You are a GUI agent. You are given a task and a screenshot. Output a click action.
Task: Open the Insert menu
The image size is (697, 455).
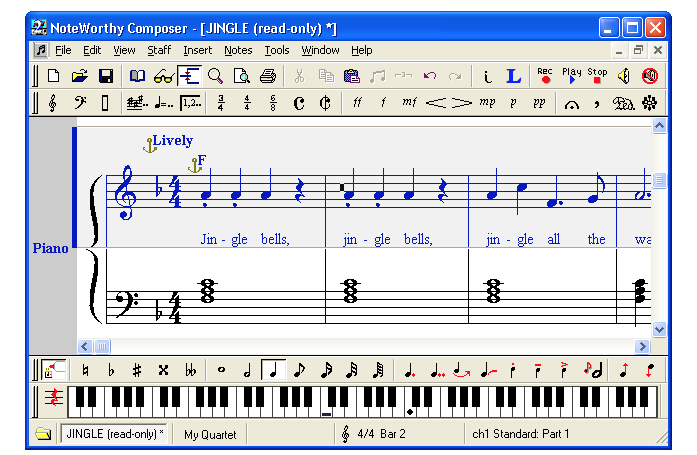pyautogui.click(x=197, y=50)
